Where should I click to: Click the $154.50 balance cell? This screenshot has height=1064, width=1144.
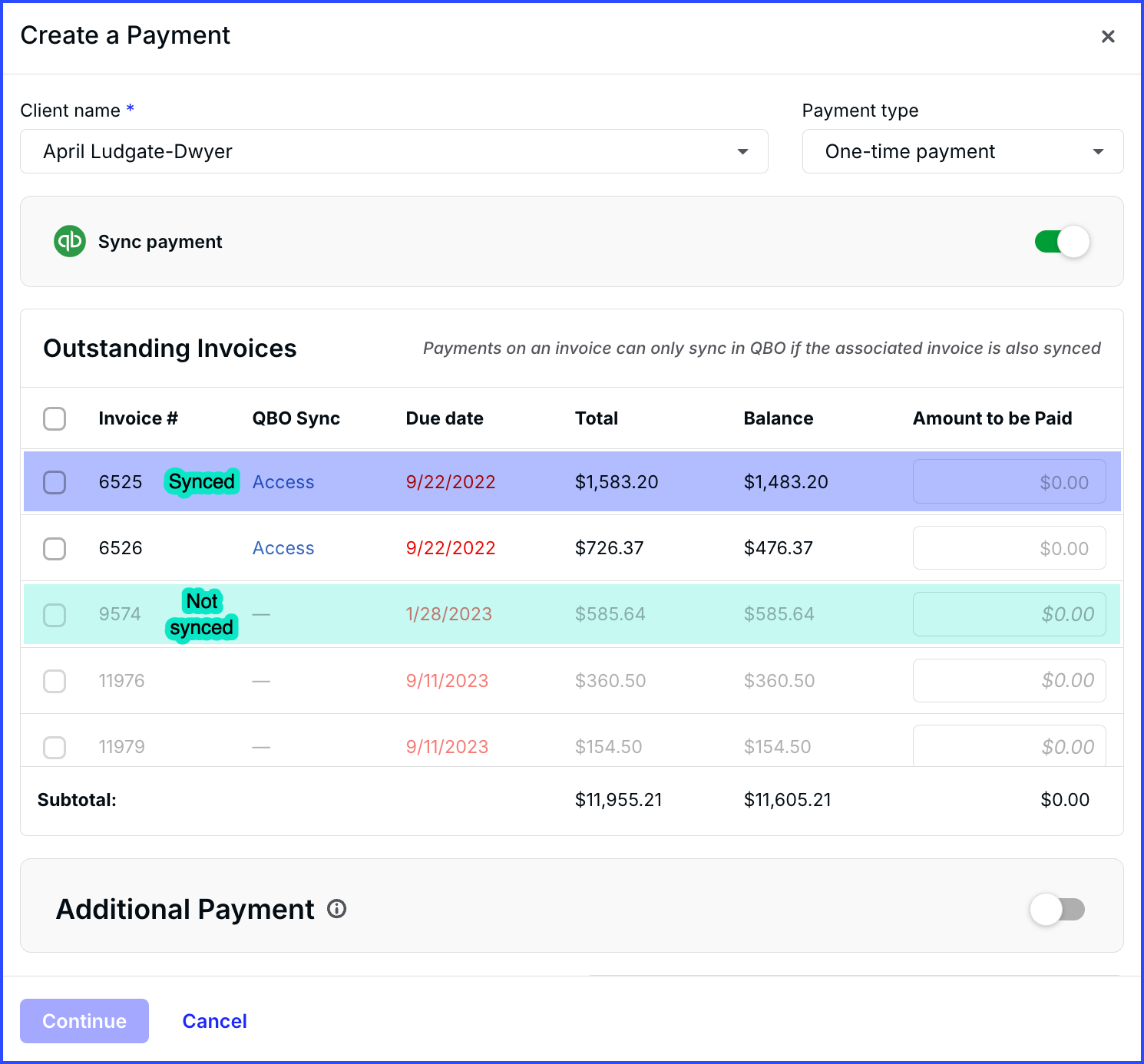point(777,747)
